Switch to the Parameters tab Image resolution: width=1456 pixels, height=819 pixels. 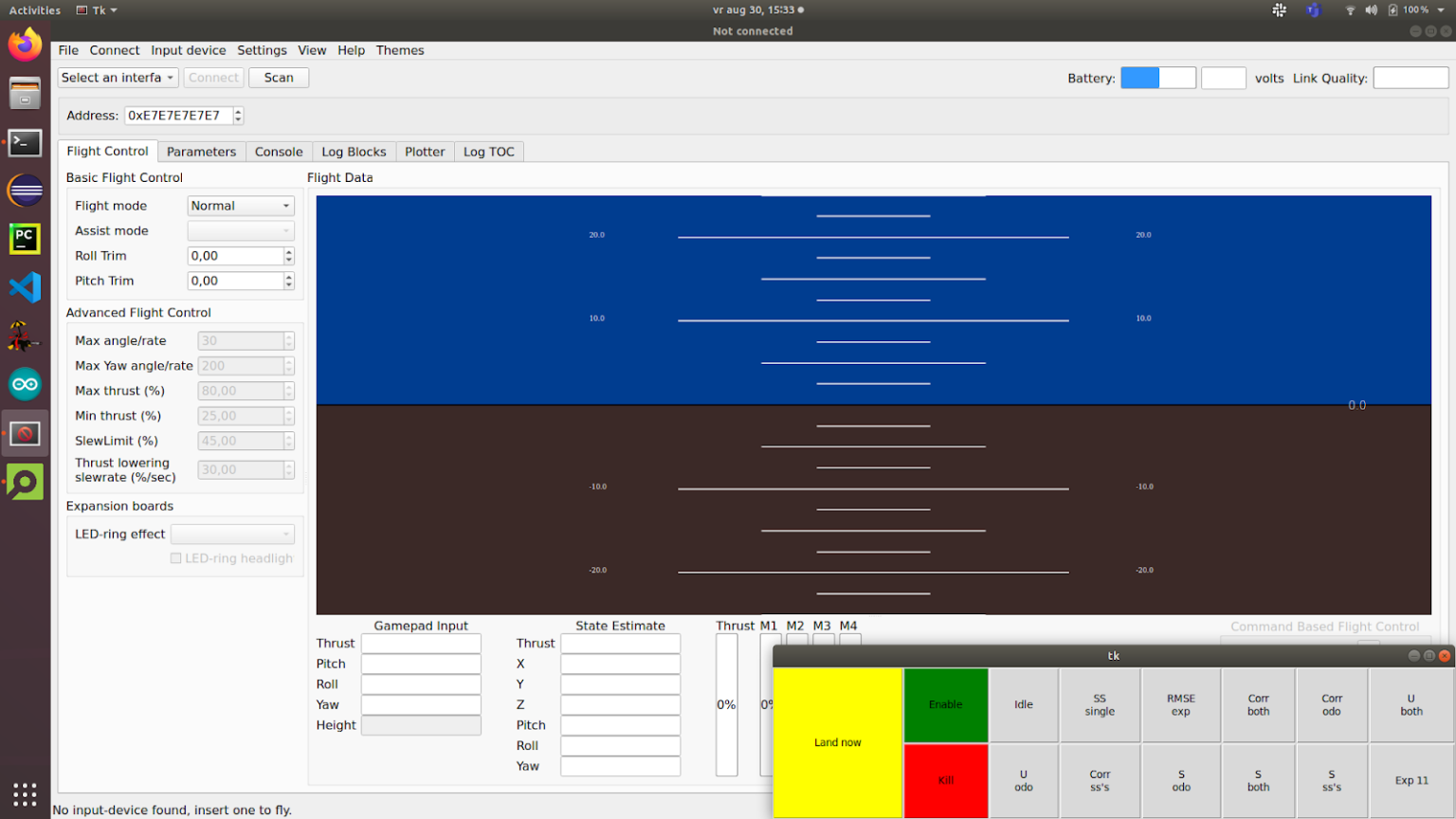click(x=201, y=152)
